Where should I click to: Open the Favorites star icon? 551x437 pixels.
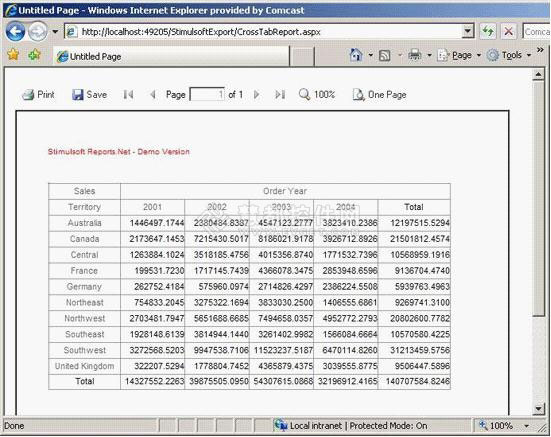[13, 54]
